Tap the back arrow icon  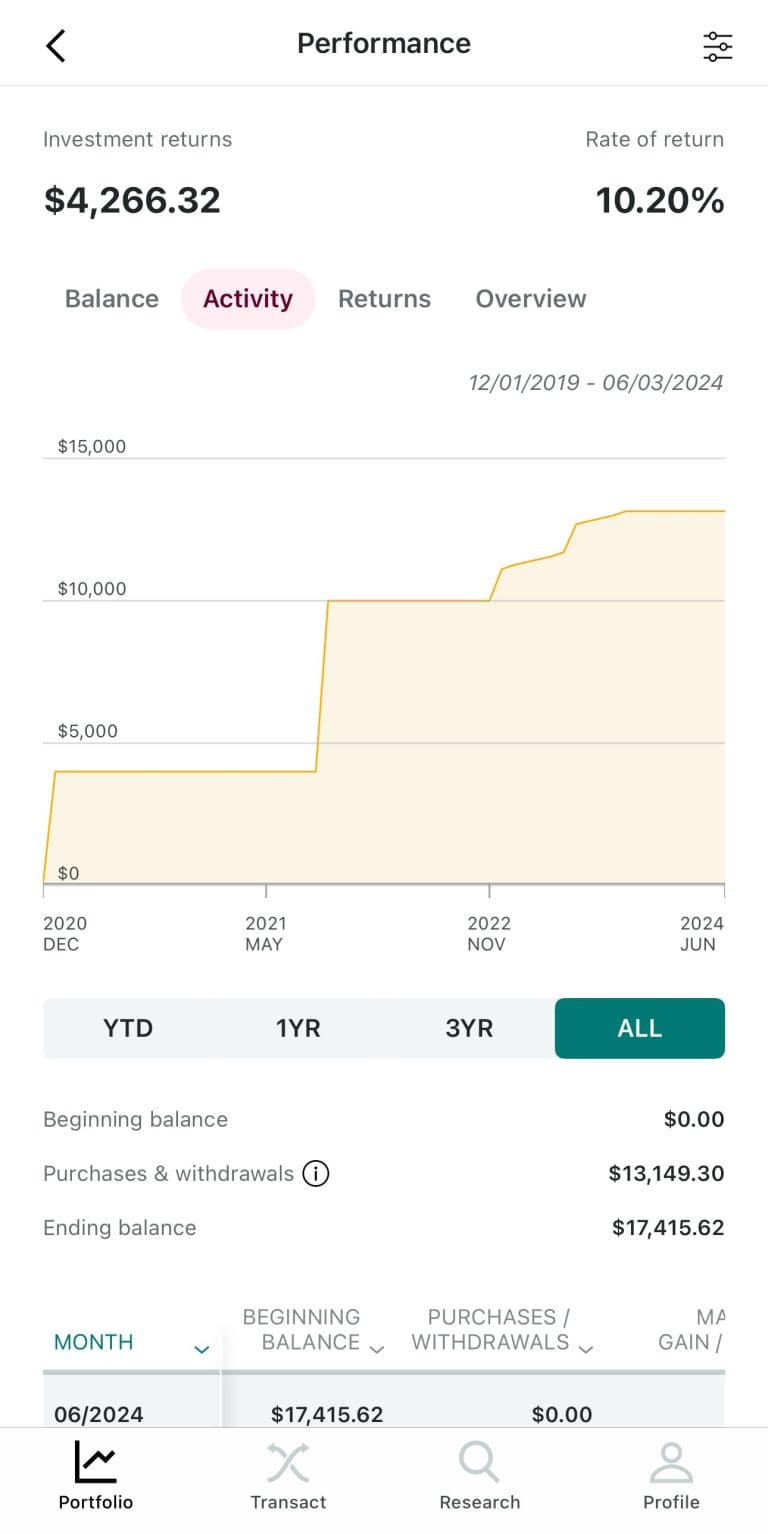coord(56,45)
